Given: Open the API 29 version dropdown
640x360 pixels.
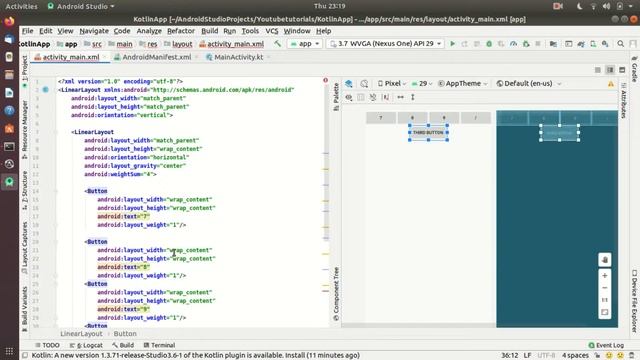Looking at the screenshot, I should coord(422,84).
